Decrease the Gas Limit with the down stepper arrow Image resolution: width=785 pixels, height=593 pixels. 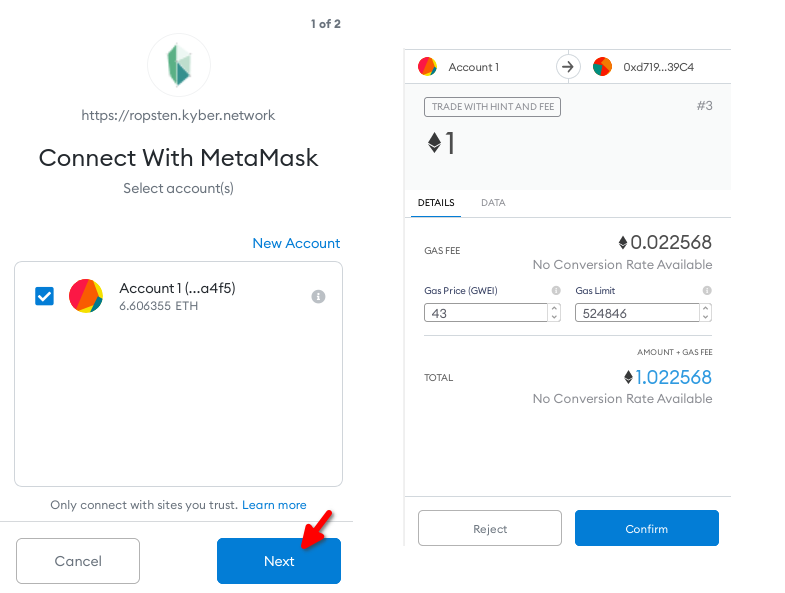pyautogui.click(x=707, y=317)
